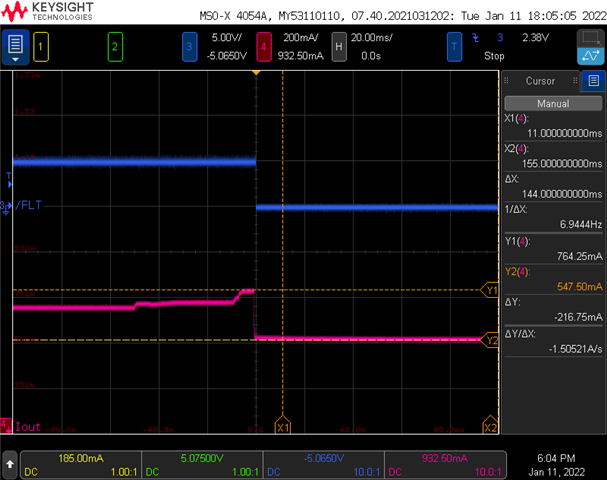Click the trigger source 3 indicator
607x480 pixels.
click(500, 38)
